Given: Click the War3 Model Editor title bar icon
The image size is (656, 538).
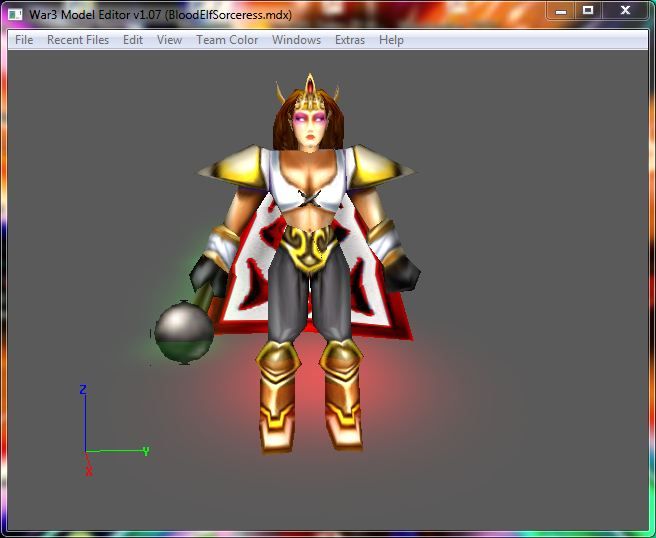Looking at the screenshot, I should [x=15, y=15].
